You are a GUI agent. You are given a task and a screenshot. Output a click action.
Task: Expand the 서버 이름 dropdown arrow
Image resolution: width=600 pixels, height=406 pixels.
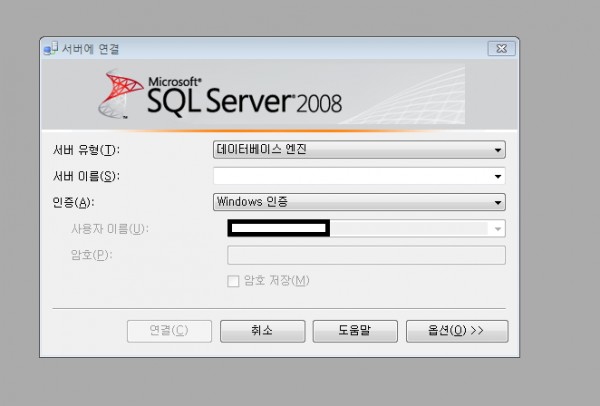click(x=497, y=176)
